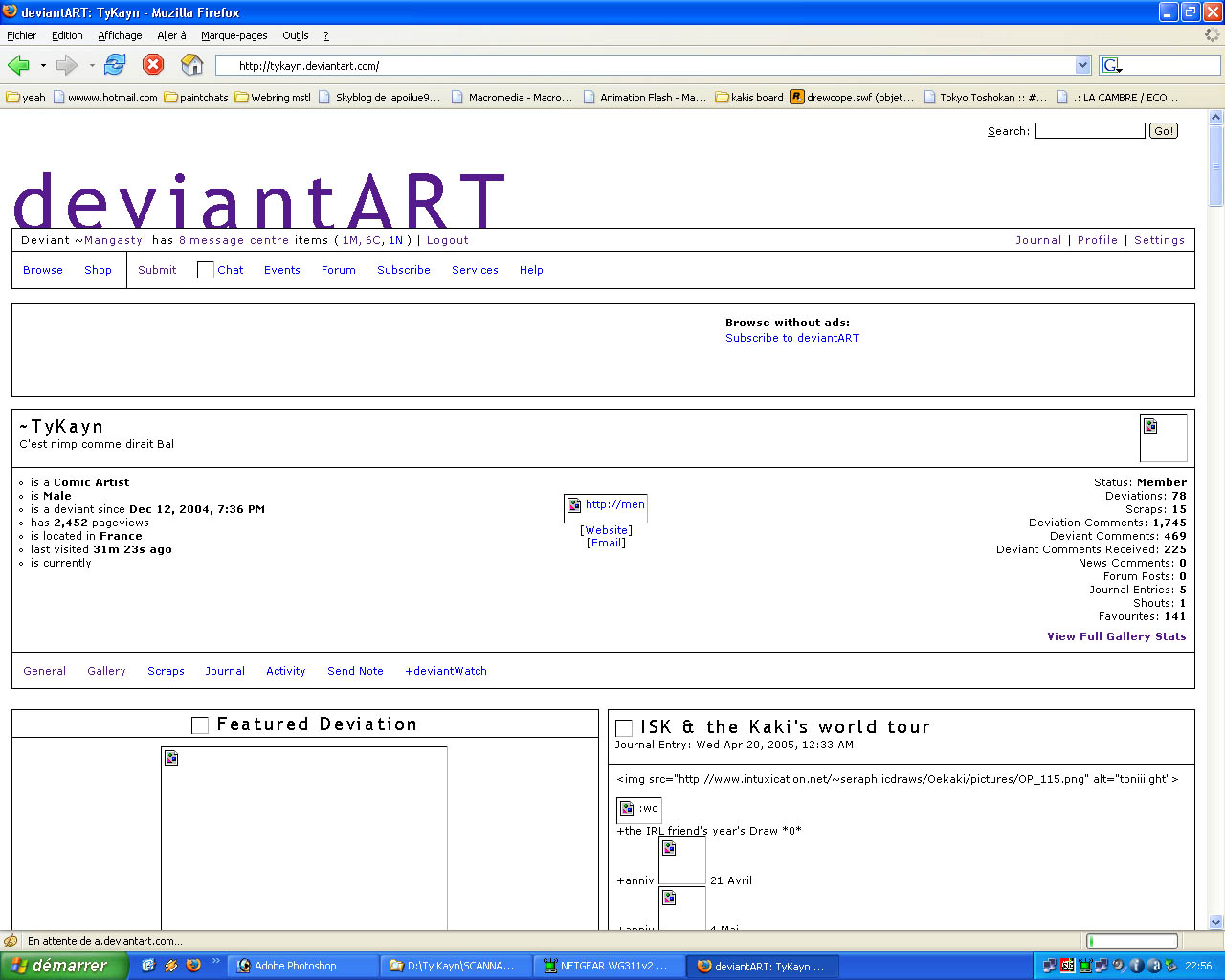Open the kakis board bookmark folder

pyautogui.click(x=749, y=98)
